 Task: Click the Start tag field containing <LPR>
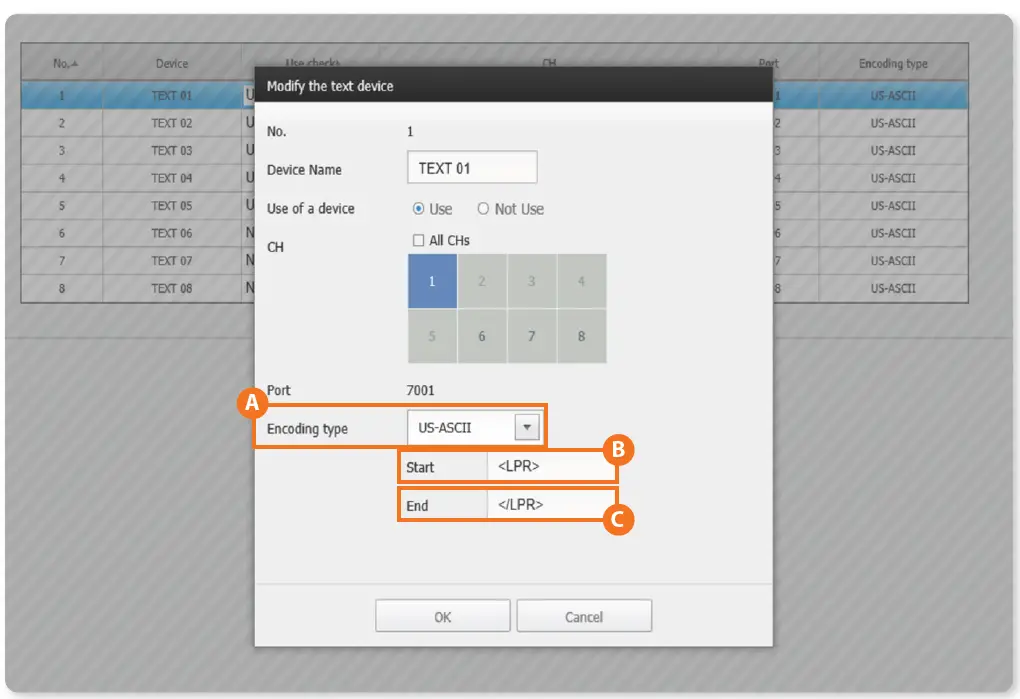(551, 466)
